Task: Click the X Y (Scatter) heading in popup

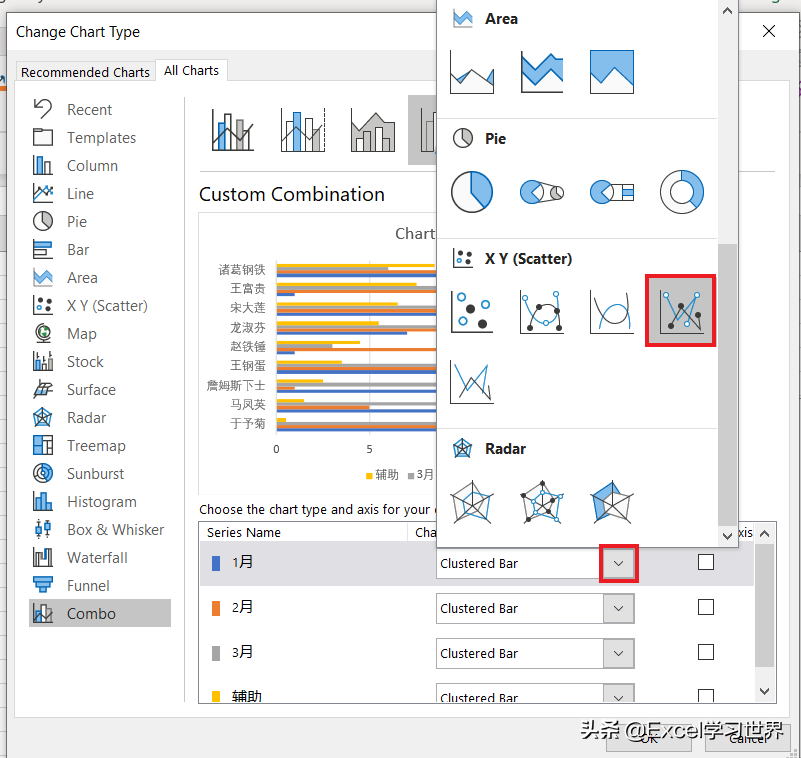Action: 528,259
